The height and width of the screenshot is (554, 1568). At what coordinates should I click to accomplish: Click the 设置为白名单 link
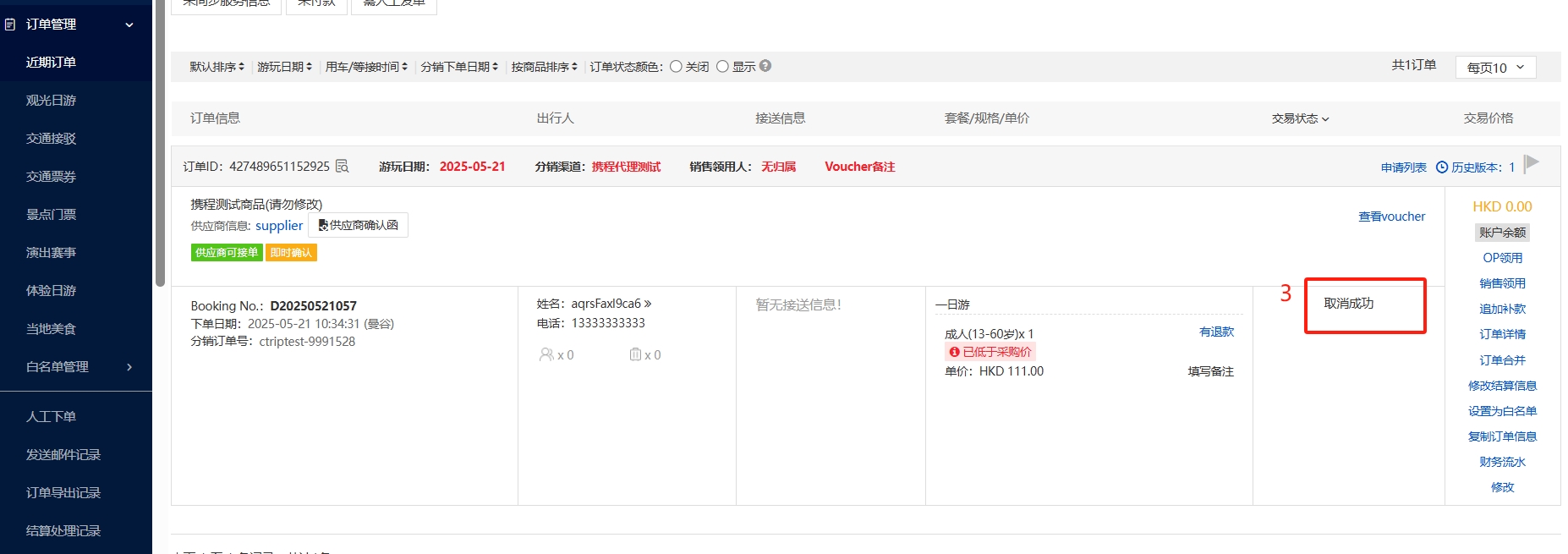1502,411
